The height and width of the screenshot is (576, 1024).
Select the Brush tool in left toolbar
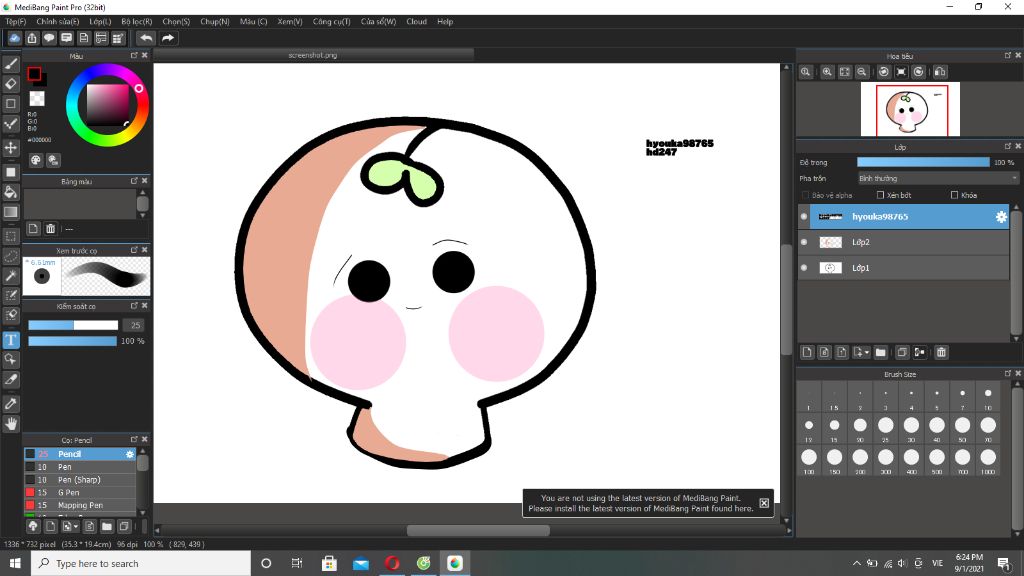point(11,63)
